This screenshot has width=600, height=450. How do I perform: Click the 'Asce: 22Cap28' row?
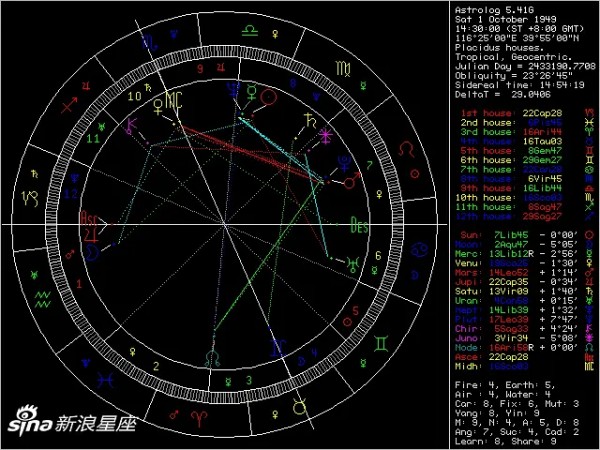(x=524, y=357)
